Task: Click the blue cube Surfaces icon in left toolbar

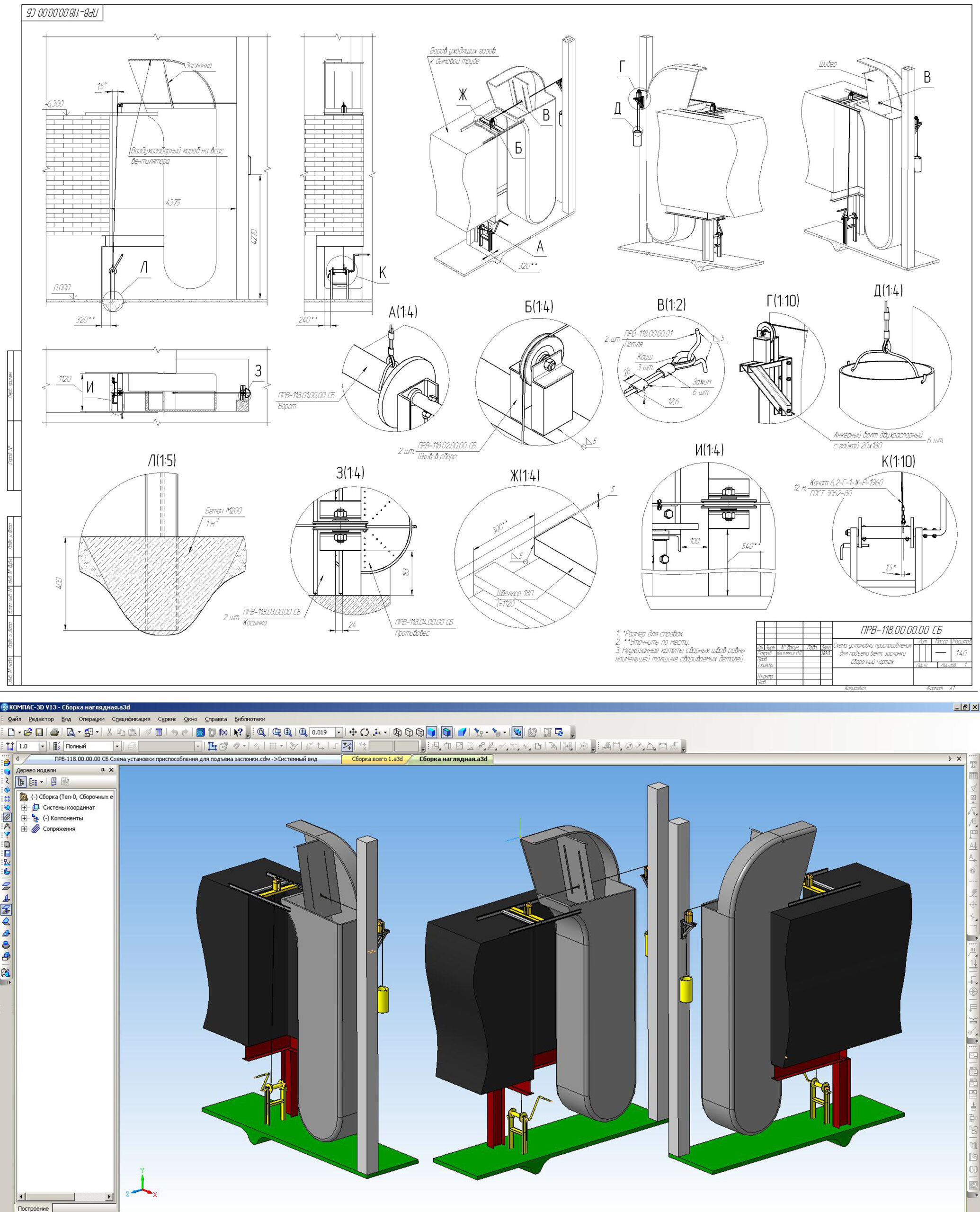Action: coord(7,772)
